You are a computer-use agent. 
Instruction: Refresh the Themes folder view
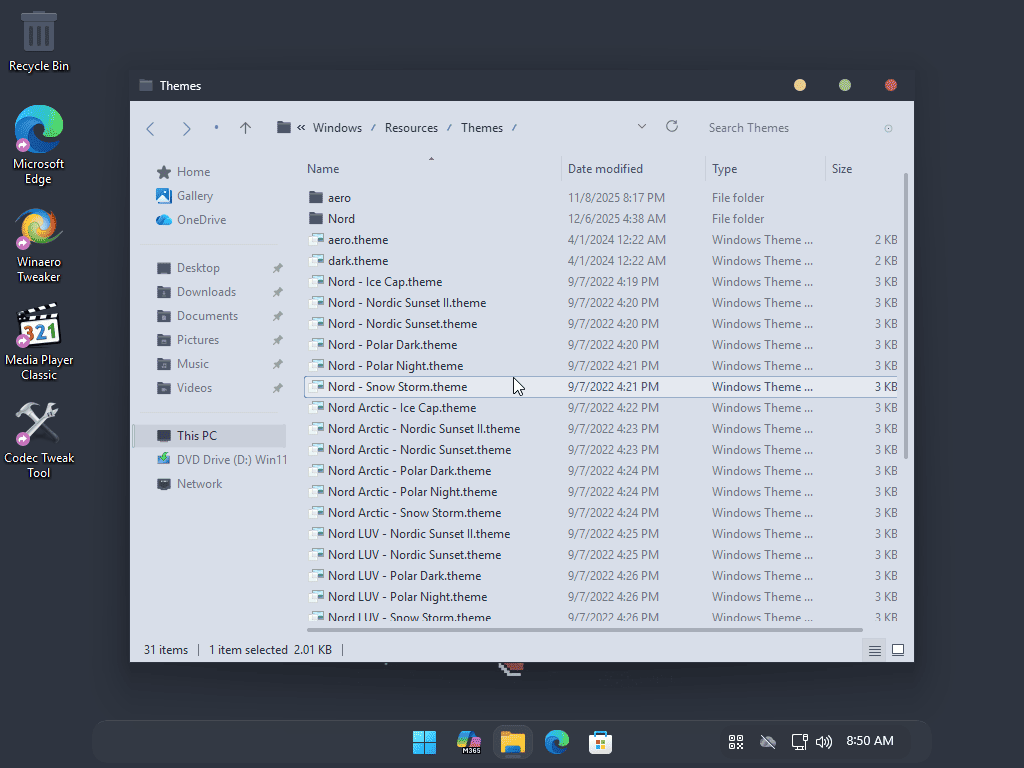click(x=672, y=127)
